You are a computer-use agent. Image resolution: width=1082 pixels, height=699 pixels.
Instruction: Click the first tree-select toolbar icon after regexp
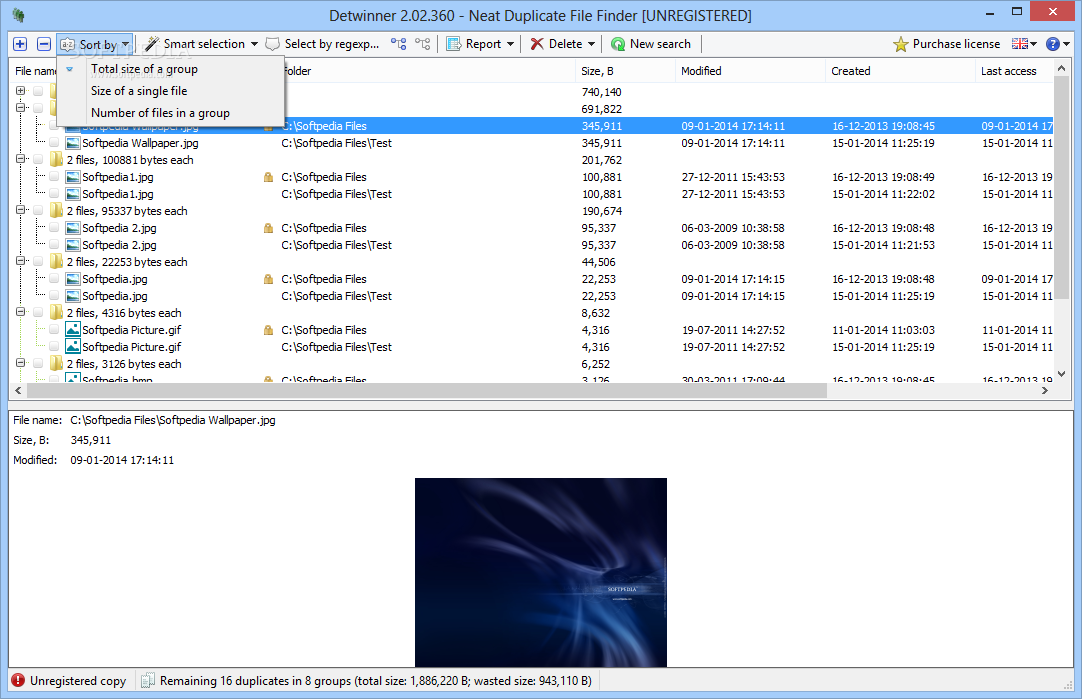(x=398, y=44)
